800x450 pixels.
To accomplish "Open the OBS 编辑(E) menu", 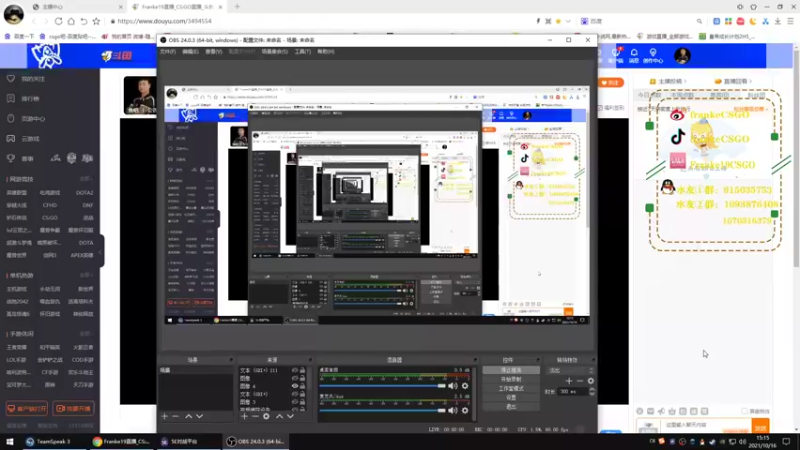I will 190,52.
